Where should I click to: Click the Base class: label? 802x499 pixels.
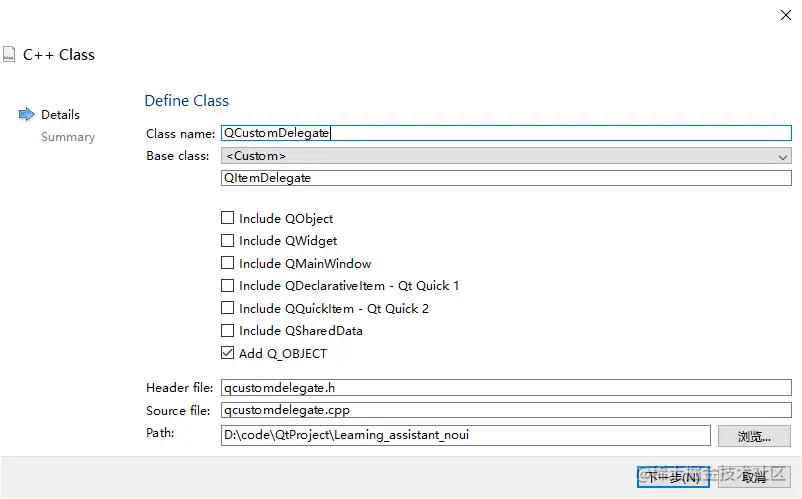point(177,156)
